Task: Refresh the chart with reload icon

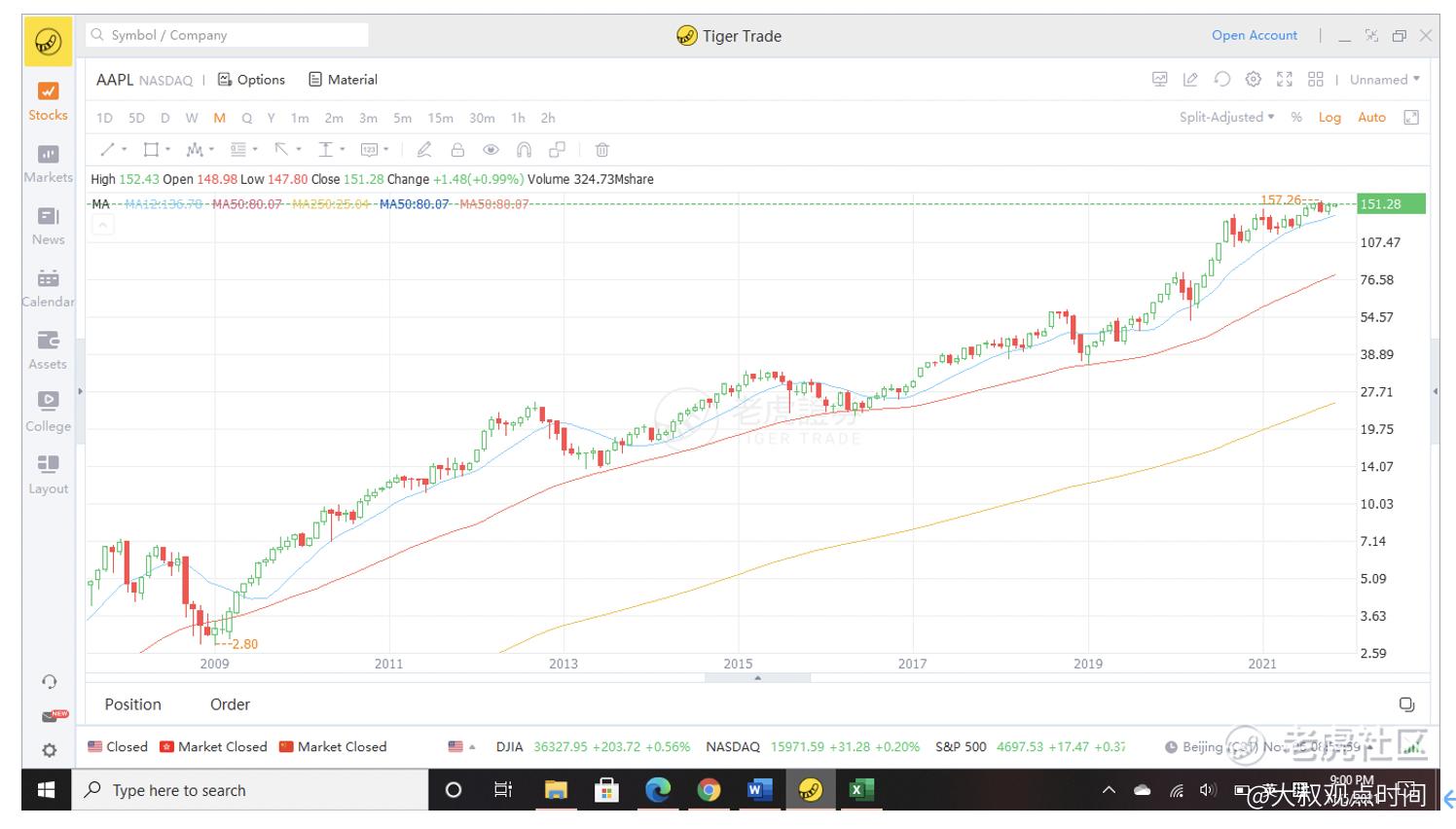Action: pos(1222,80)
